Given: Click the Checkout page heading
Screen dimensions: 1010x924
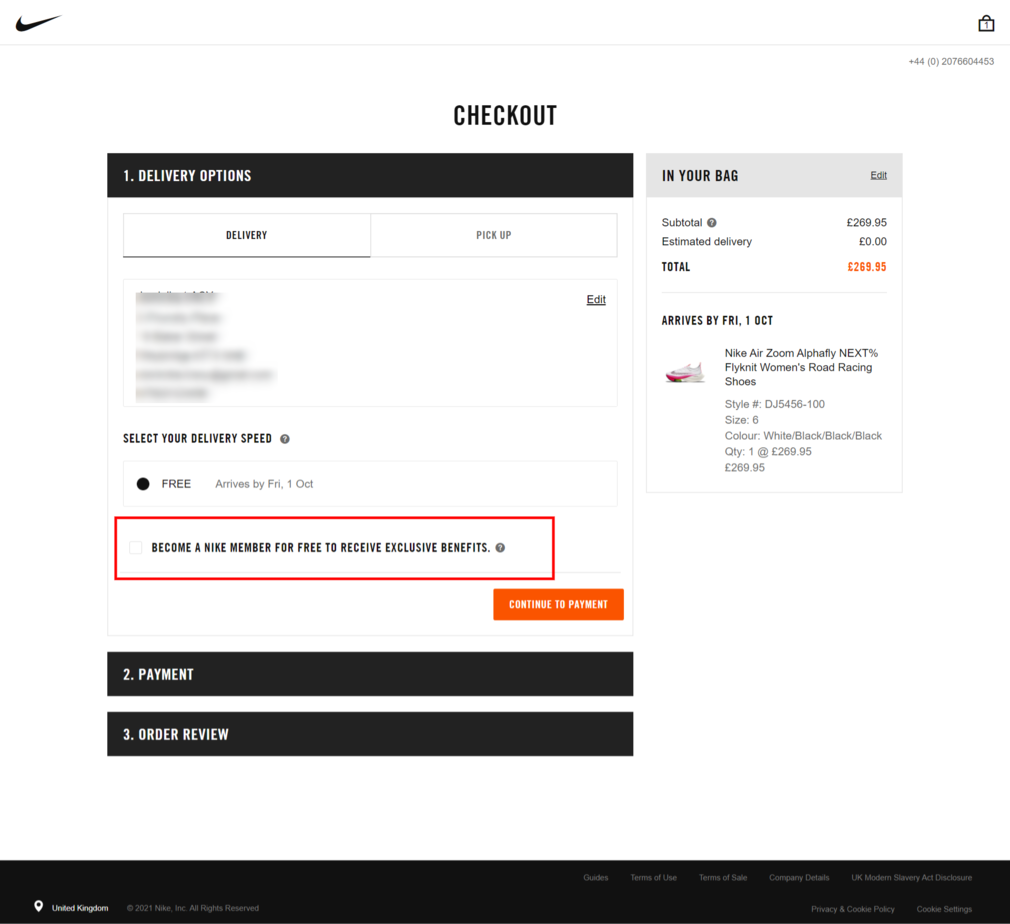Looking at the screenshot, I should point(505,116).
